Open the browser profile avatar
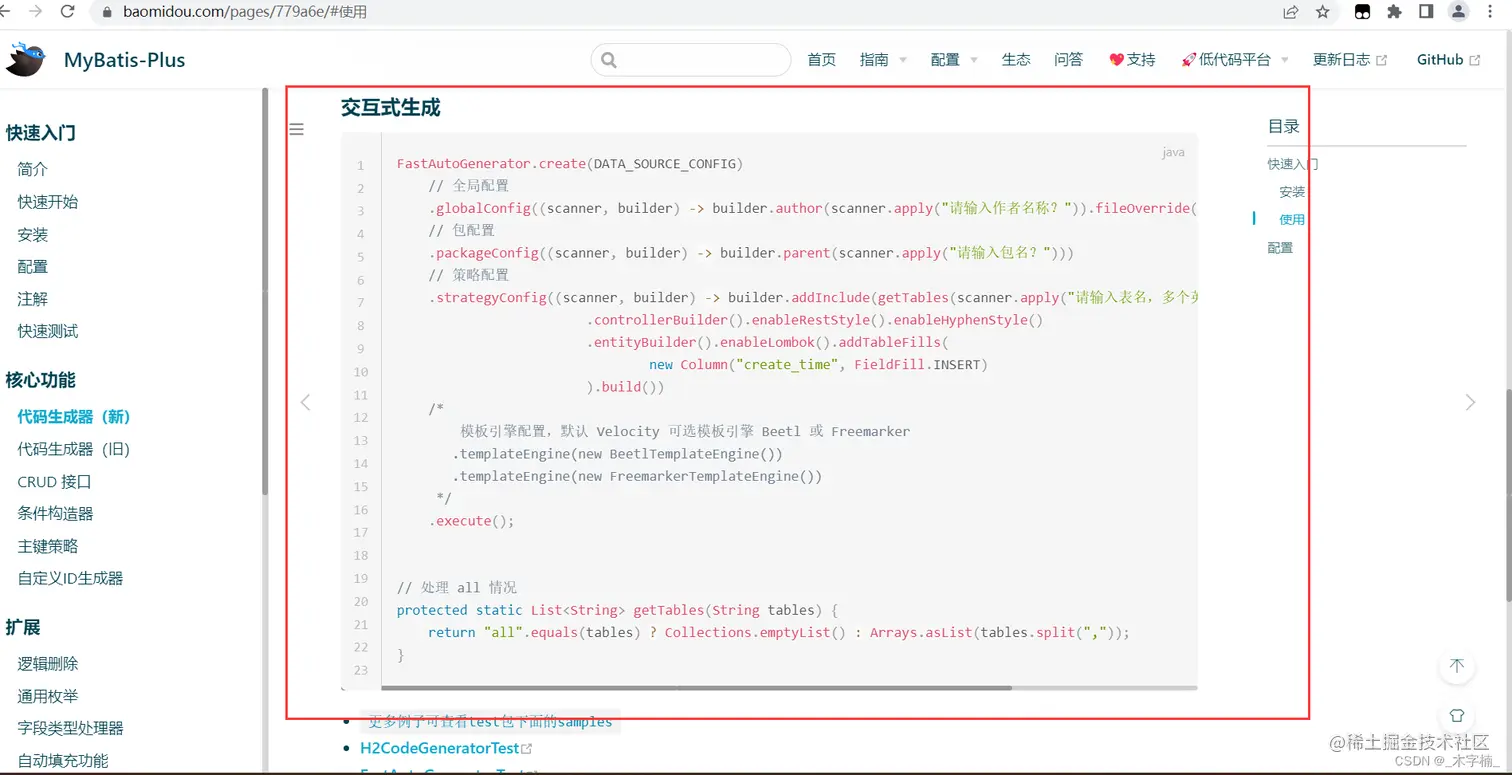Screen dimensions: 1512x775 coord(1459,12)
